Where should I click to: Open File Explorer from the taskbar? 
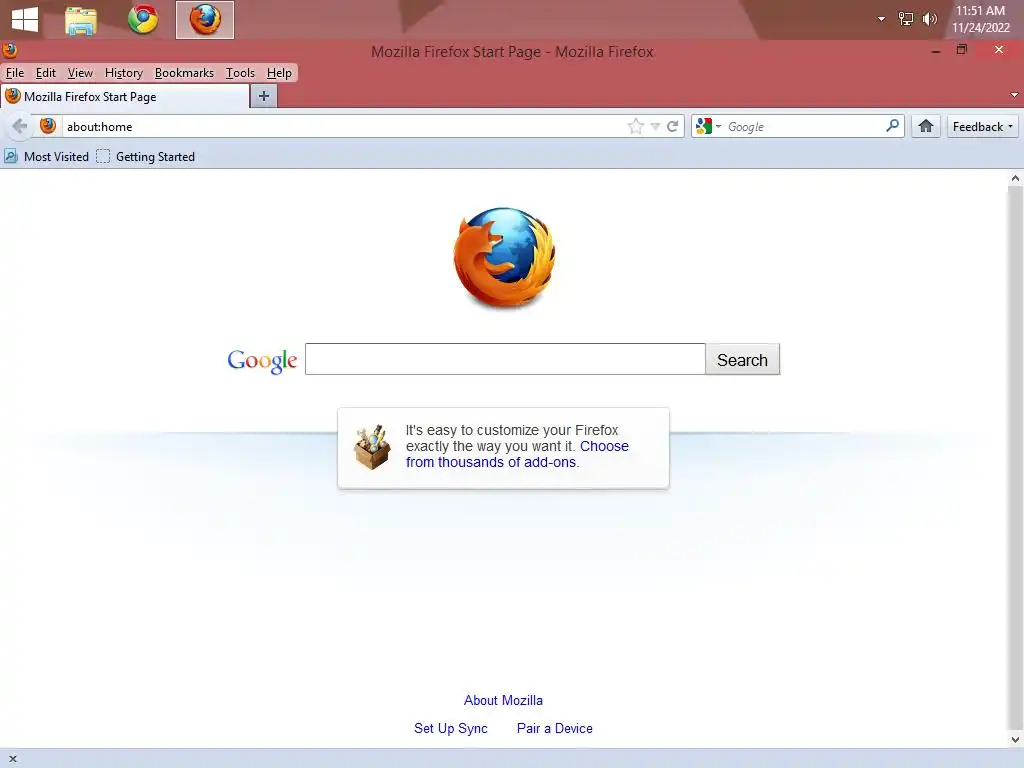click(81, 20)
